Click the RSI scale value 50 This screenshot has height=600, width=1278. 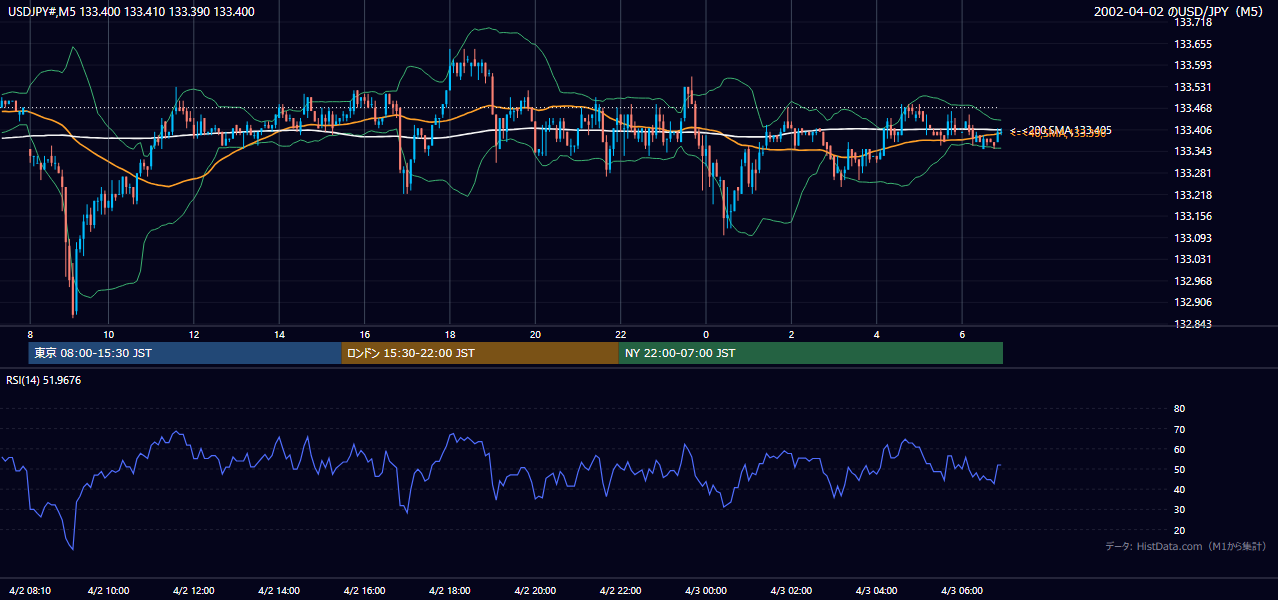[1179, 469]
